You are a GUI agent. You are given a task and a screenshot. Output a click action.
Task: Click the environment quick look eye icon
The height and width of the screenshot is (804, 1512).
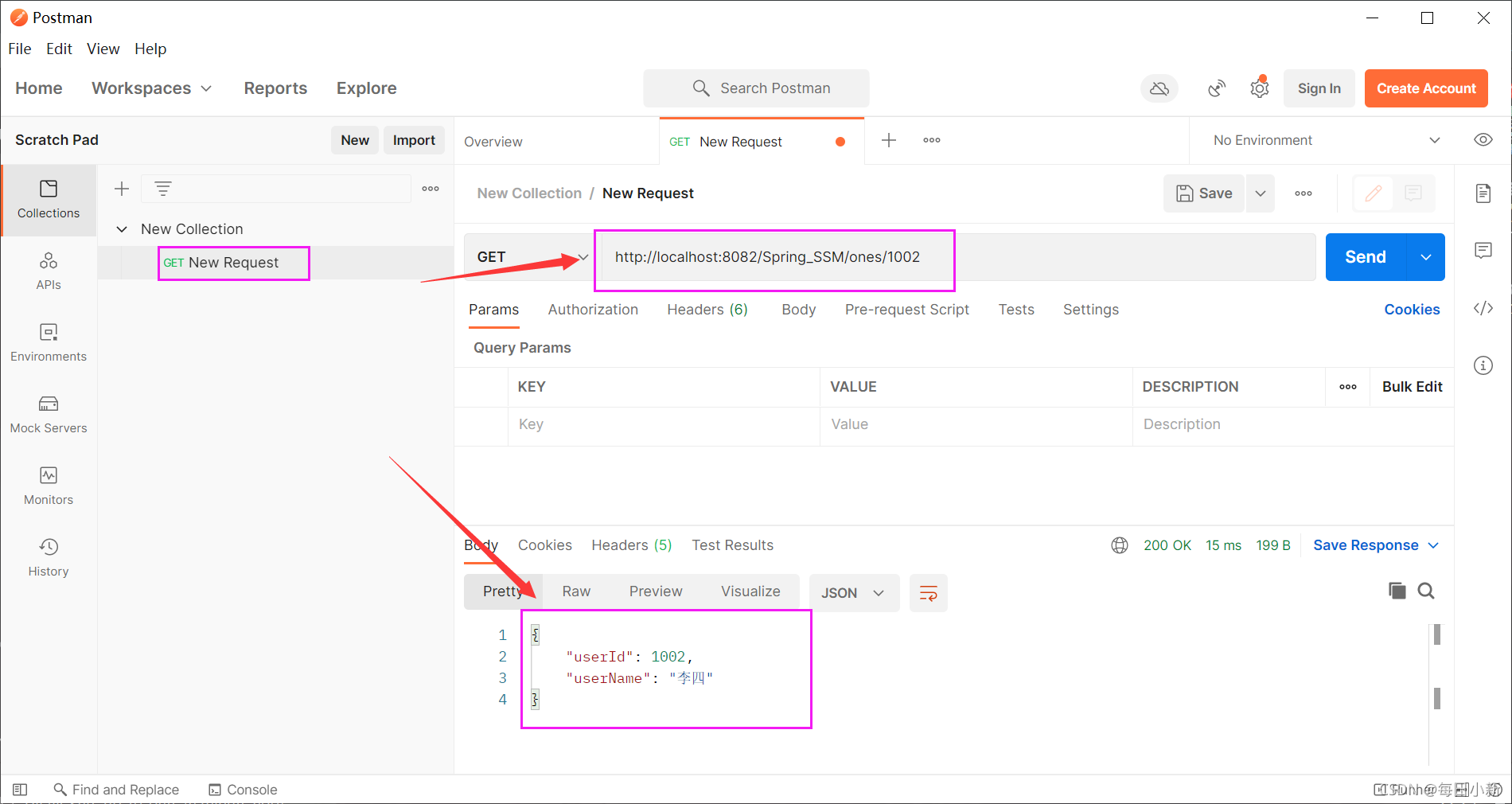[x=1483, y=140]
